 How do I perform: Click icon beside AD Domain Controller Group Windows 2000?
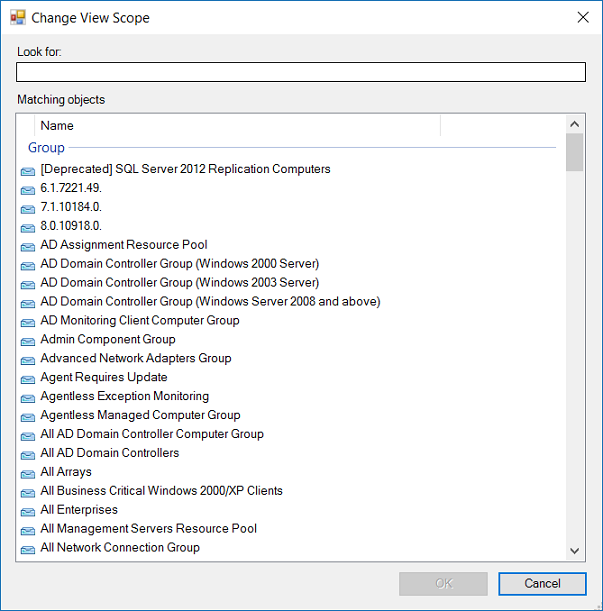pyautogui.click(x=28, y=266)
